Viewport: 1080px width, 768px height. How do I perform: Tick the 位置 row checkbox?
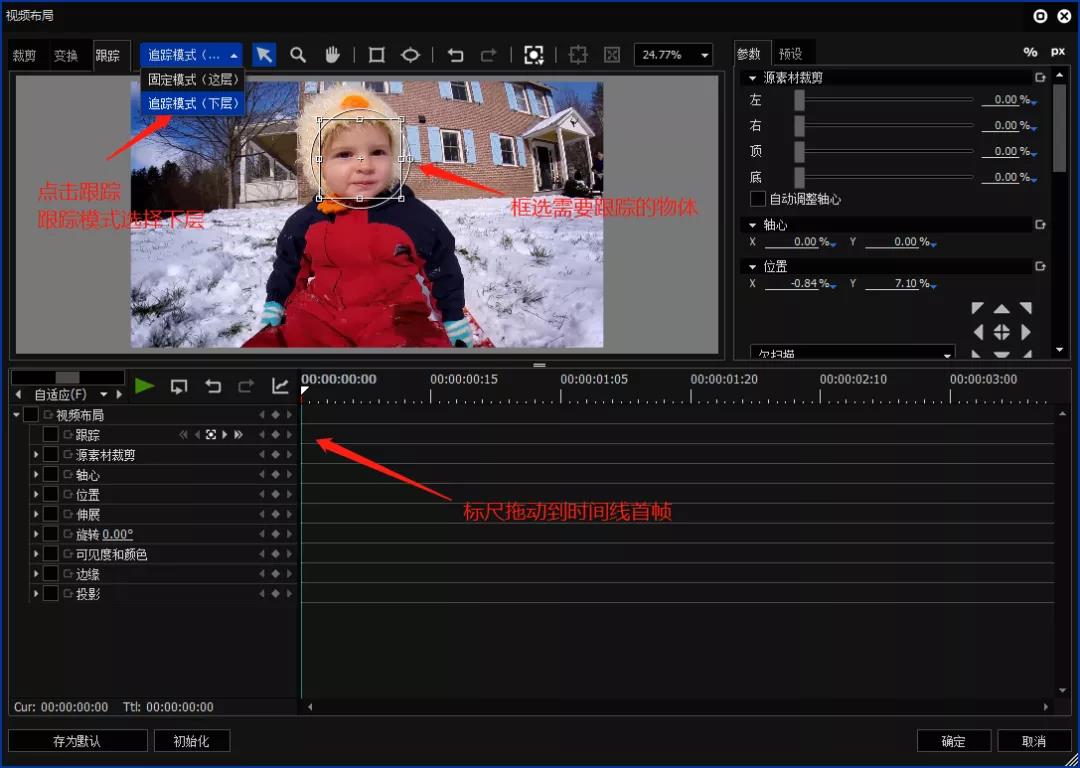click(x=50, y=495)
